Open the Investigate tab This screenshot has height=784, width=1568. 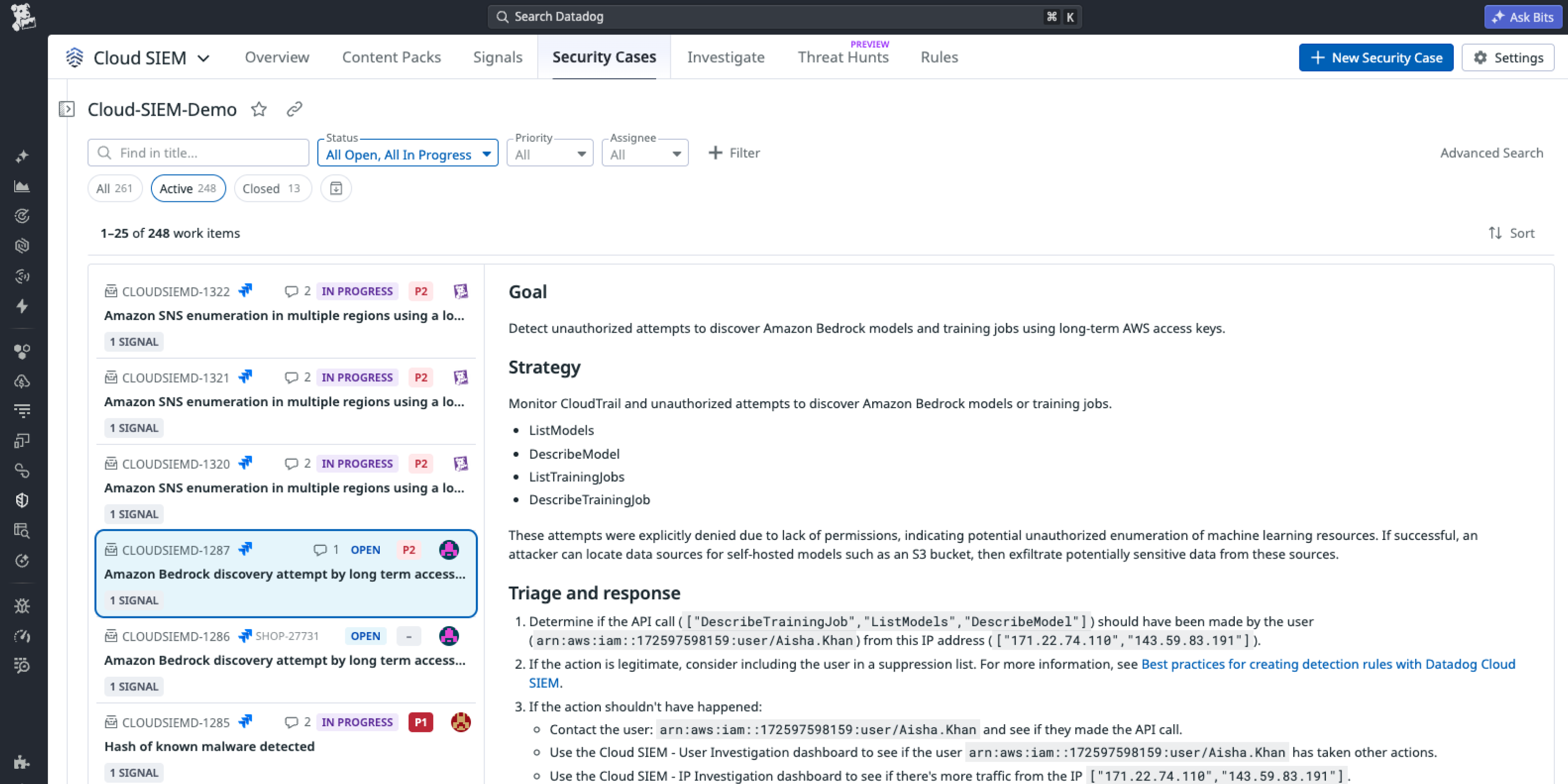pos(726,57)
